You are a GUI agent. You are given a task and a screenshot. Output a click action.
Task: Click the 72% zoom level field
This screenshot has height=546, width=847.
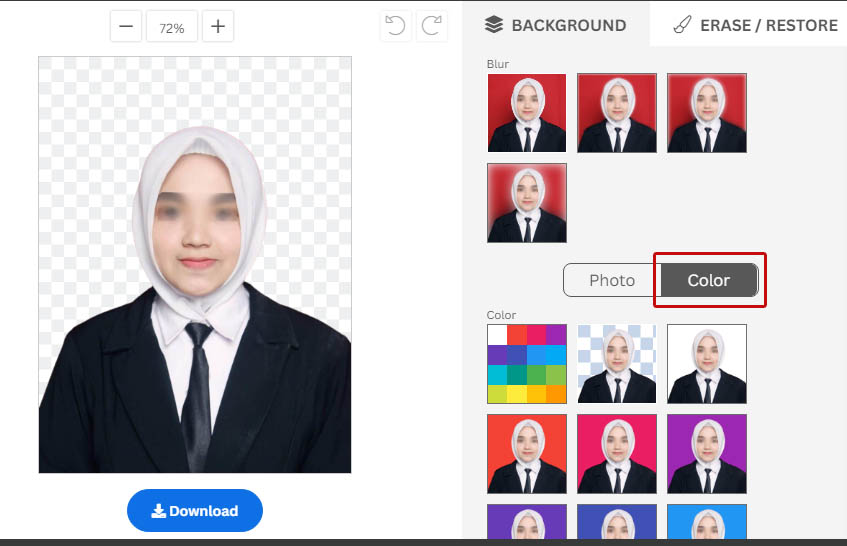click(x=172, y=26)
